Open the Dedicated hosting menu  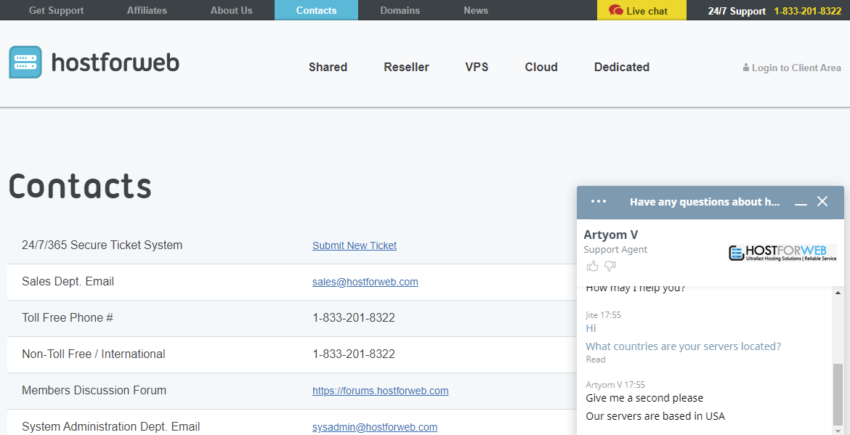click(622, 67)
